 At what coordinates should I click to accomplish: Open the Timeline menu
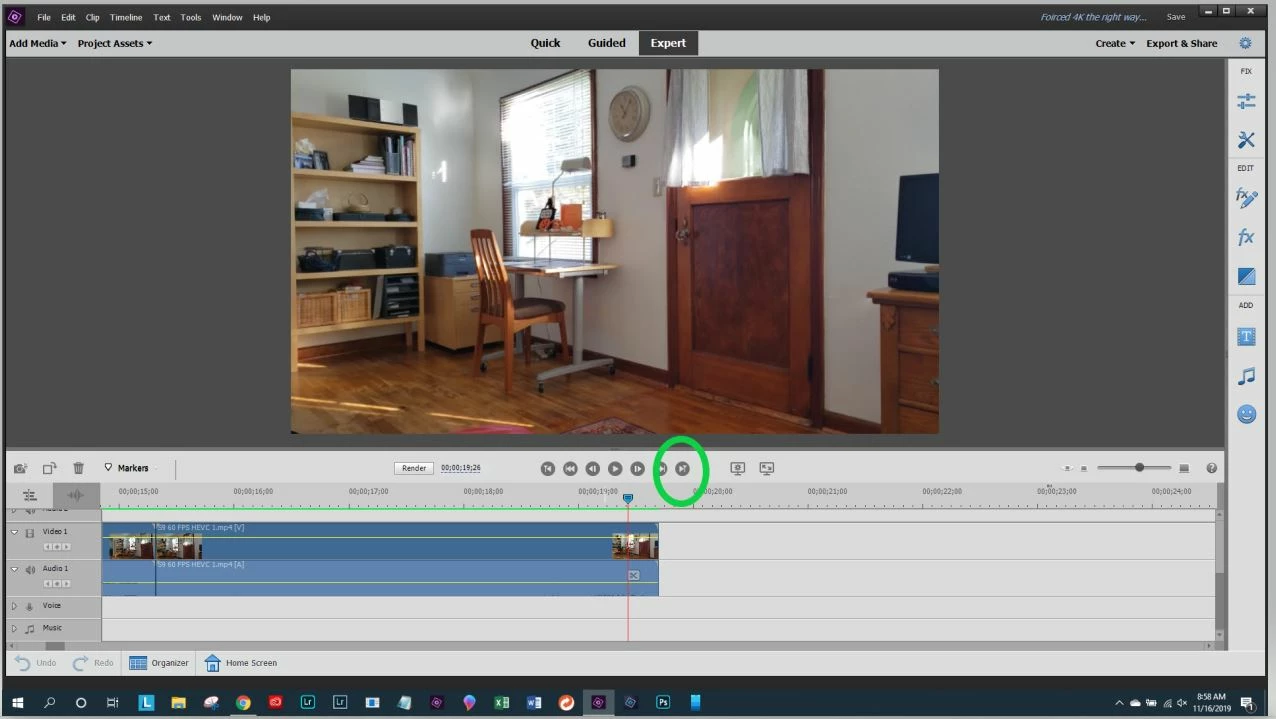click(126, 17)
